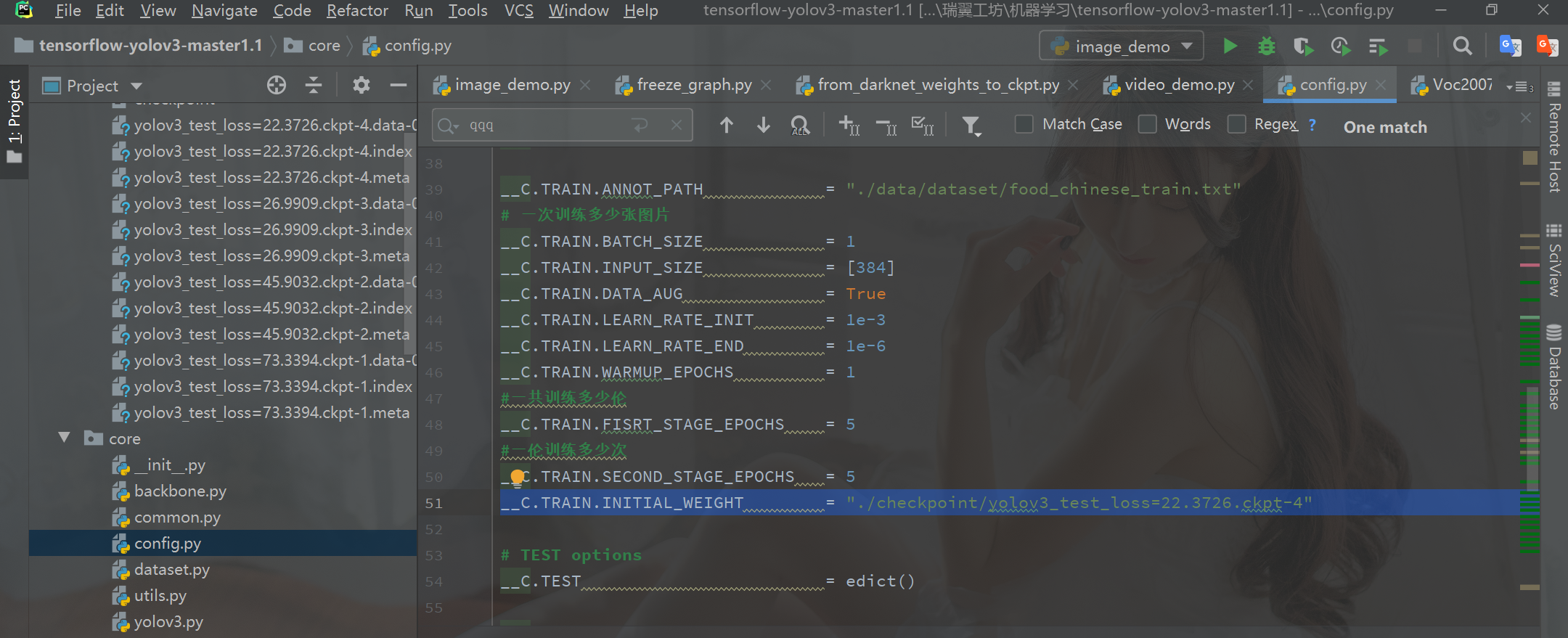
Task: Unselect occurrence icon in the search bar
Action: click(x=886, y=127)
